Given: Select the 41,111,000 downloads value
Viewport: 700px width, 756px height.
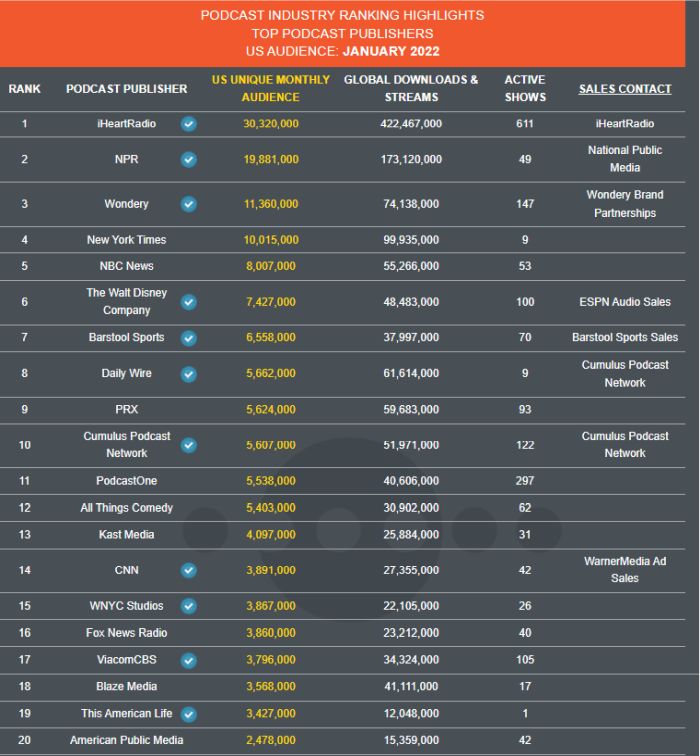Looking at the screenshot, I should point(411,687).
